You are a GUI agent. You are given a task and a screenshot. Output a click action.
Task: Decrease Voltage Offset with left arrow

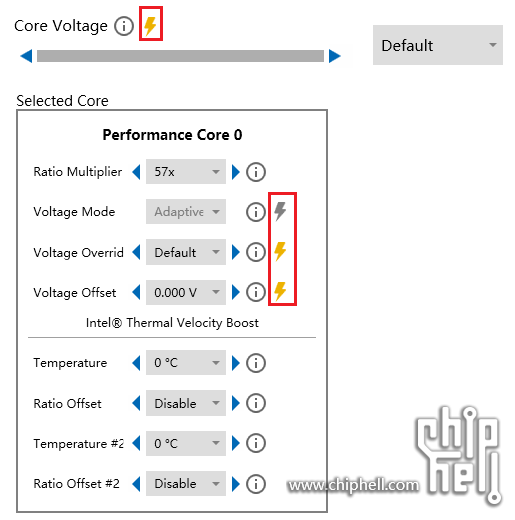pyautogui.click(x=136, y=292)
